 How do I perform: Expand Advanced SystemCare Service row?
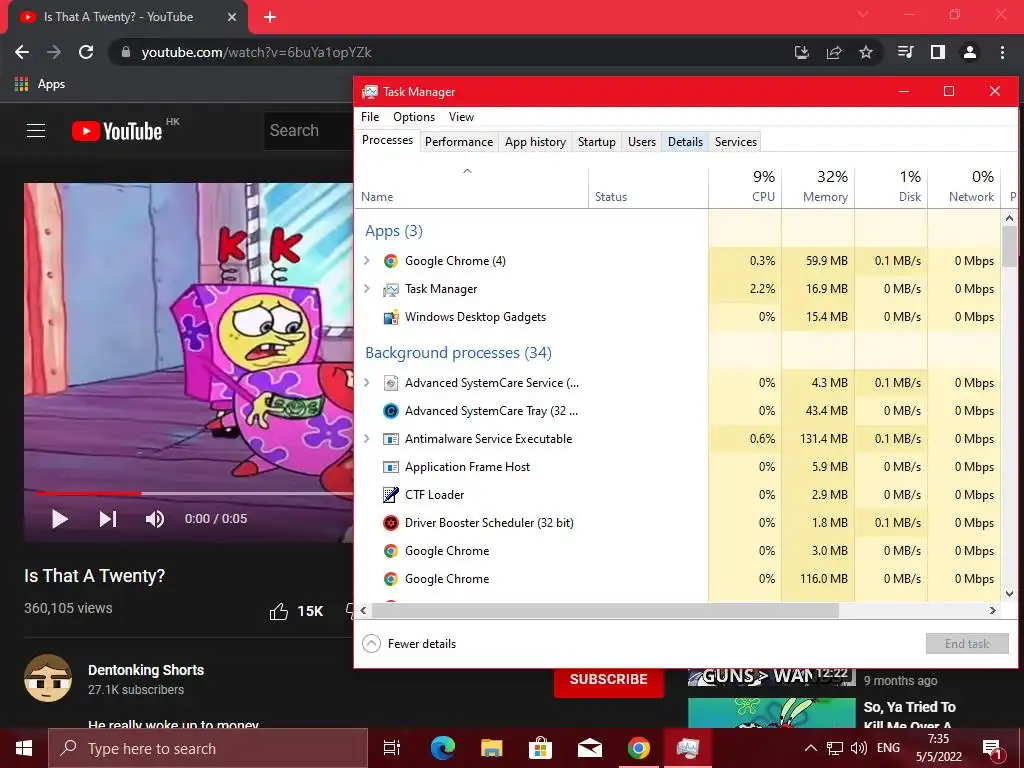pyautogui.click(x=367, y=383)
